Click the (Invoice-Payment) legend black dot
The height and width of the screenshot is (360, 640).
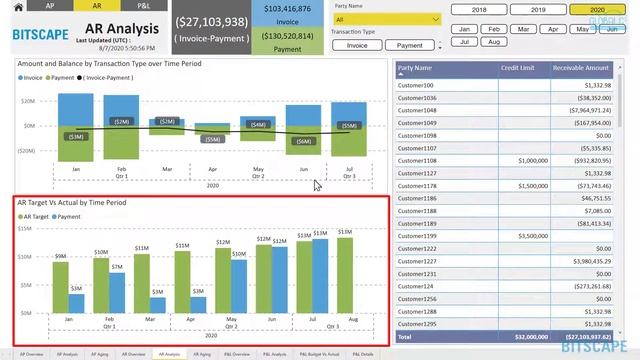click(x=79, y=78)
